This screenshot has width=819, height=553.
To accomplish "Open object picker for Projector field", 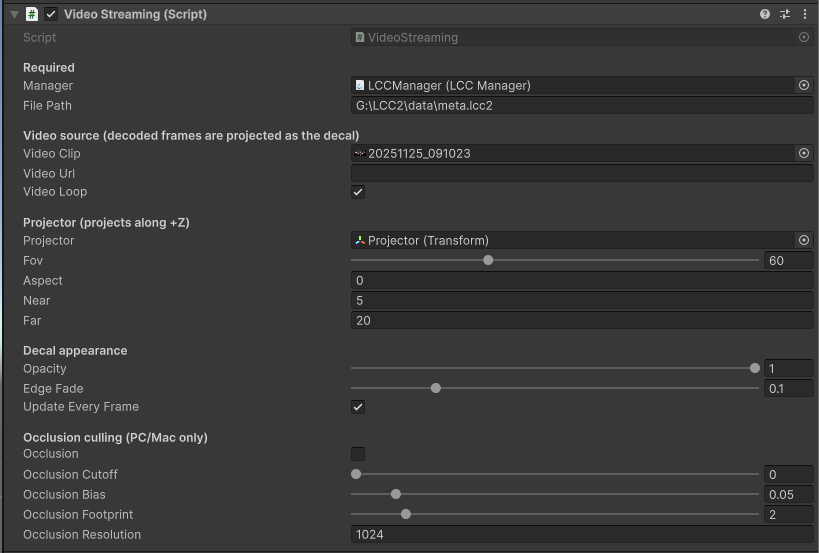I will pos(804,240).
